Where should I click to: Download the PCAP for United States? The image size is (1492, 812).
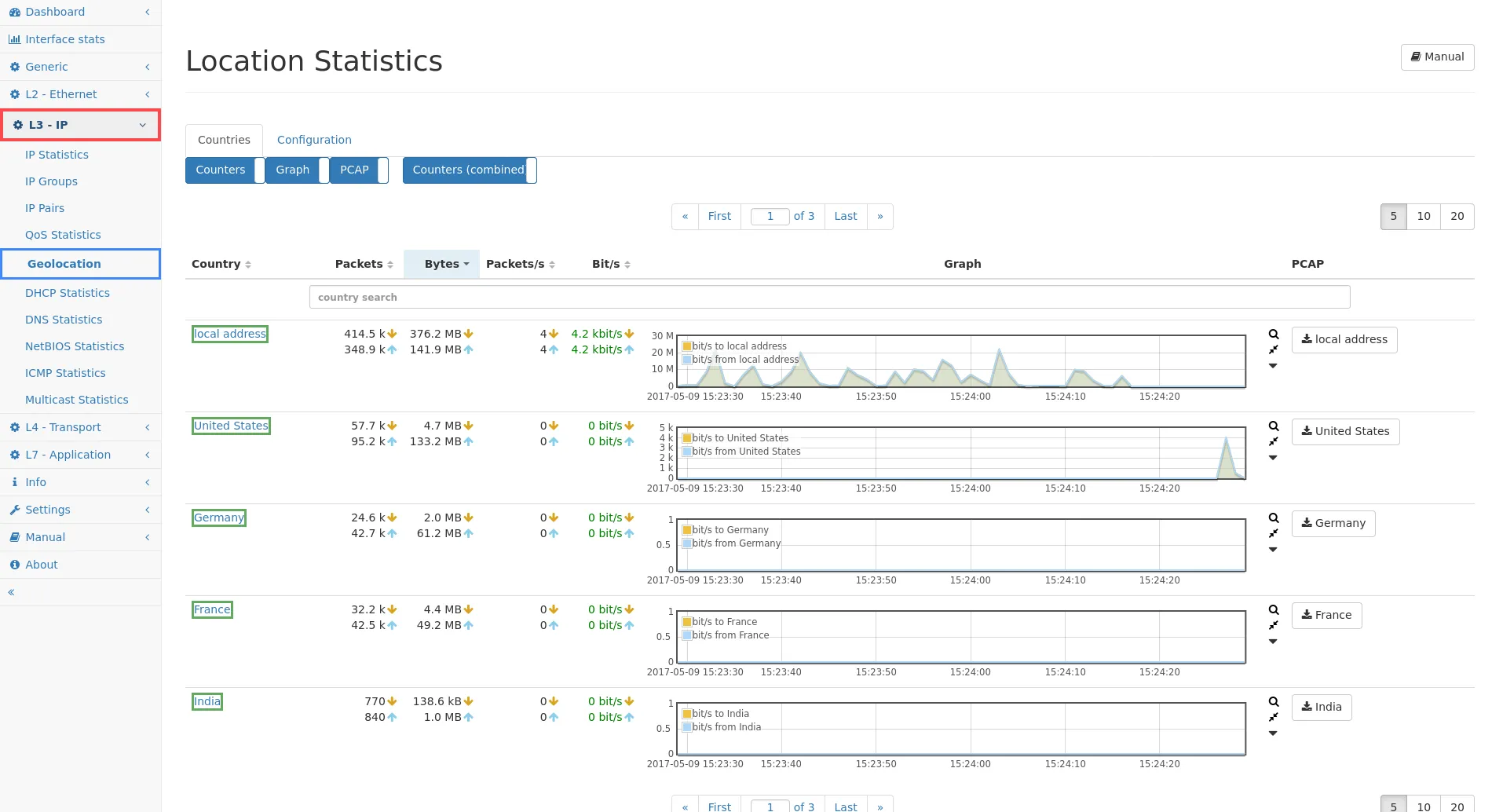coord(1345,431)
